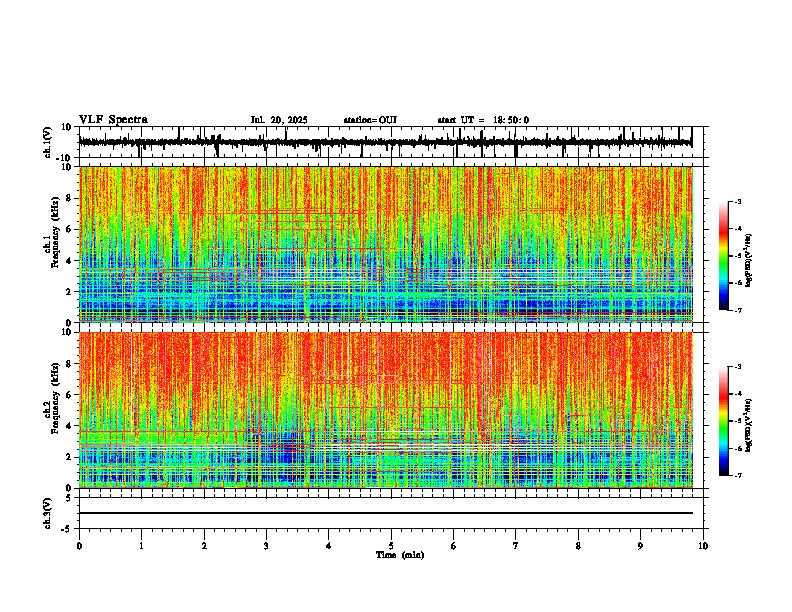Click the "start UT = 18:50:0" header text

point(483,120)
